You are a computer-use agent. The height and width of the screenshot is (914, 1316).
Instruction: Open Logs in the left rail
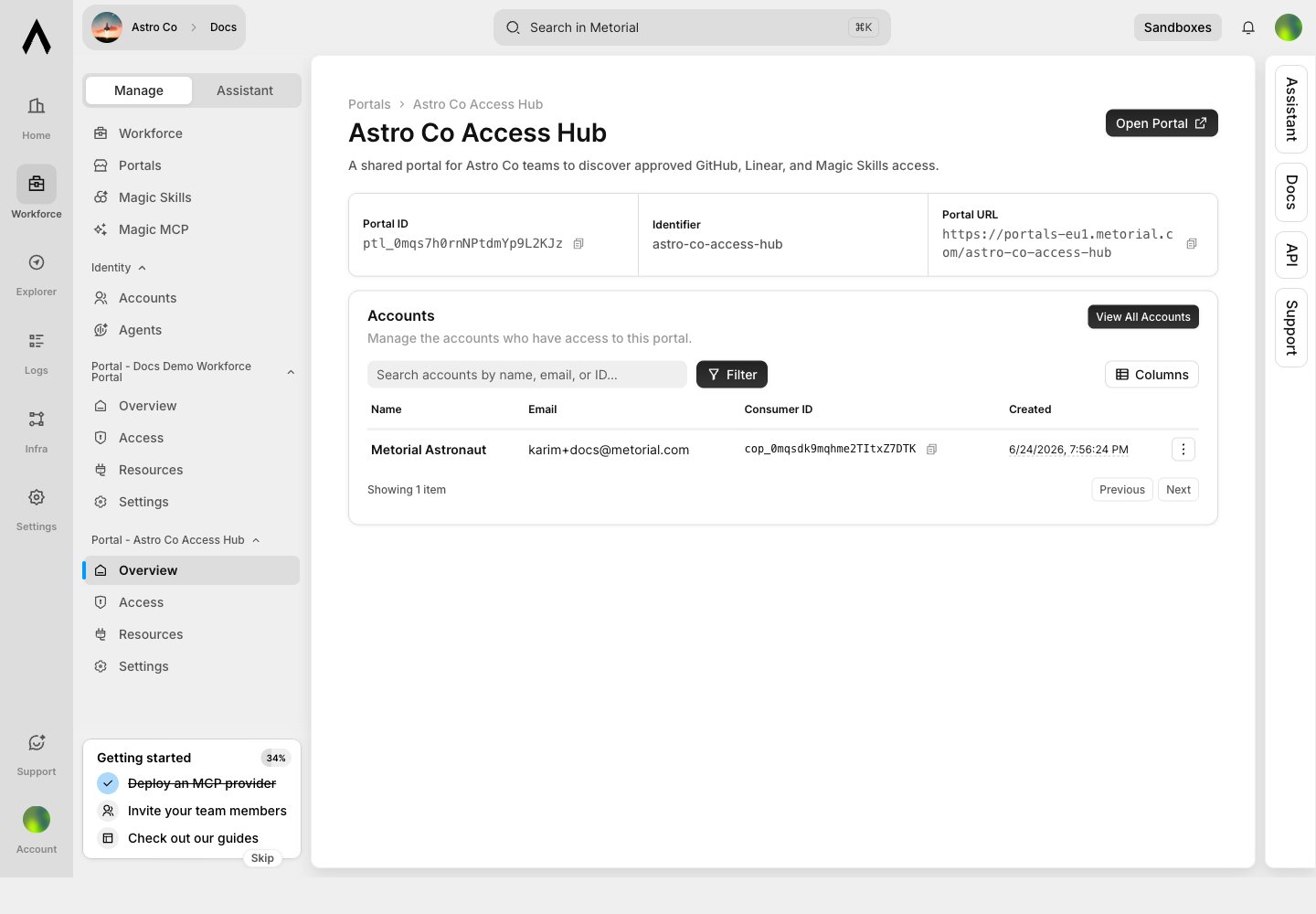tap(37, 353)
